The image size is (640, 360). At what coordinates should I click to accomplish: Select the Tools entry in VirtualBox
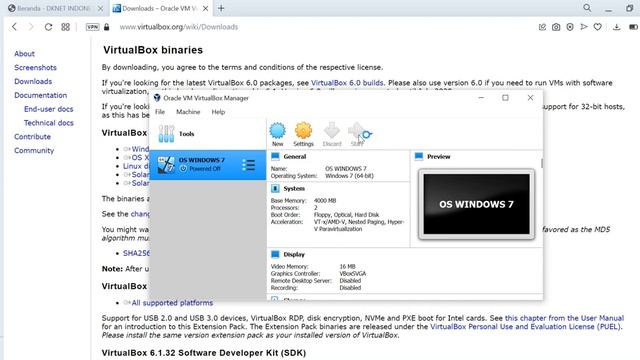(x=207, y=134)
